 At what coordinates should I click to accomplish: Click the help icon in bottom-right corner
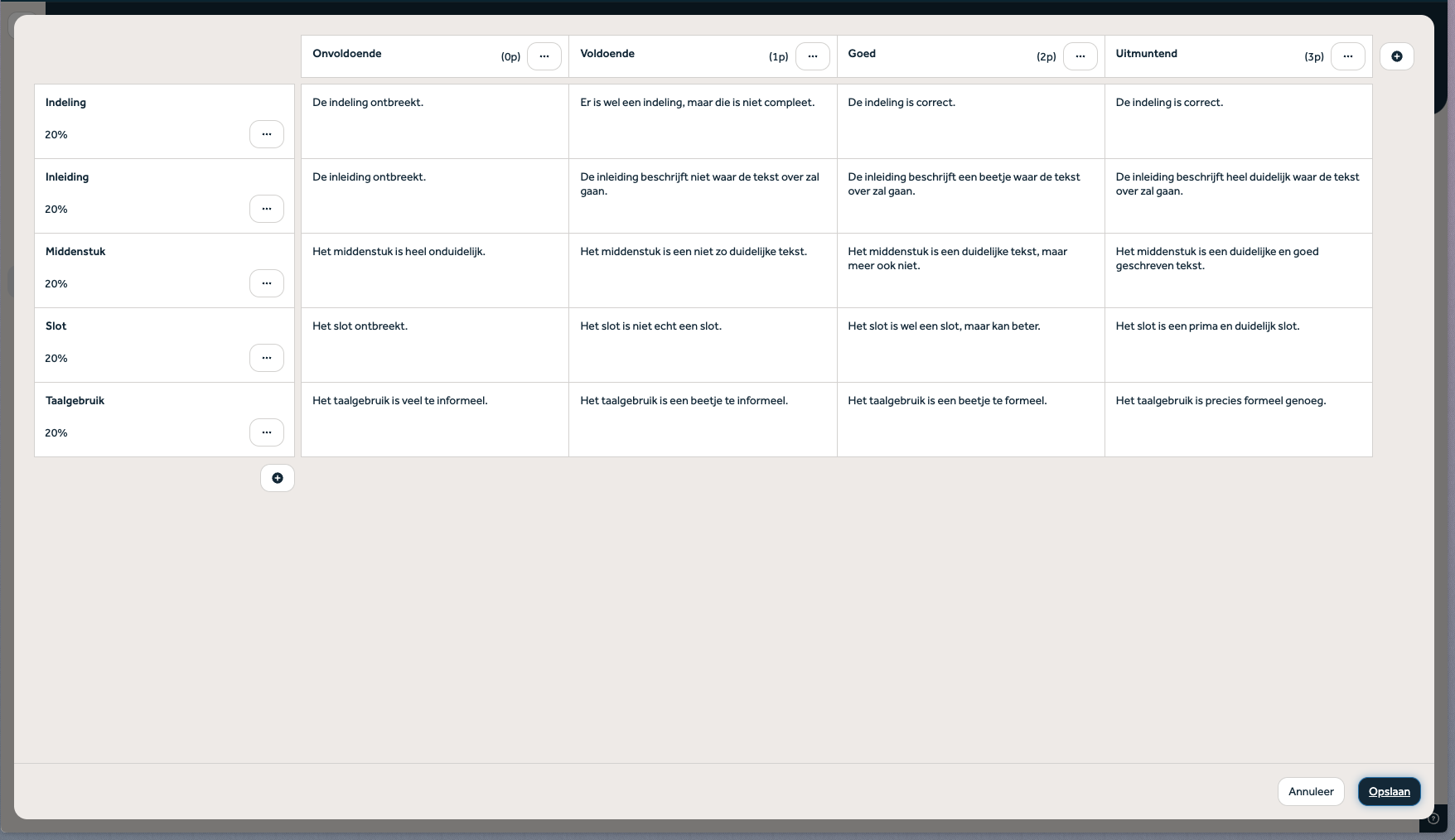1433,818
